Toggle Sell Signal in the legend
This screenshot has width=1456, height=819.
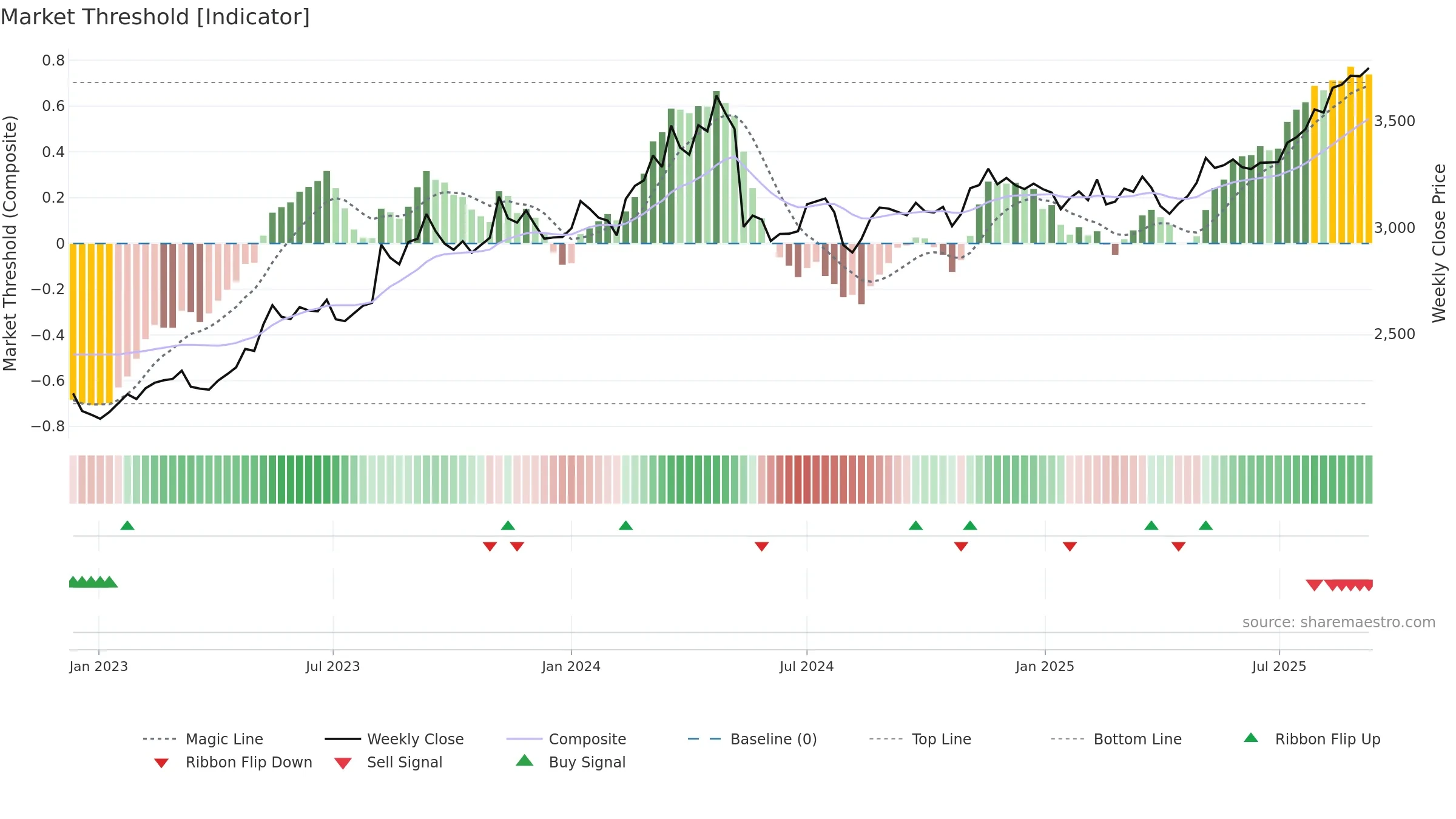tap(388, 762)
